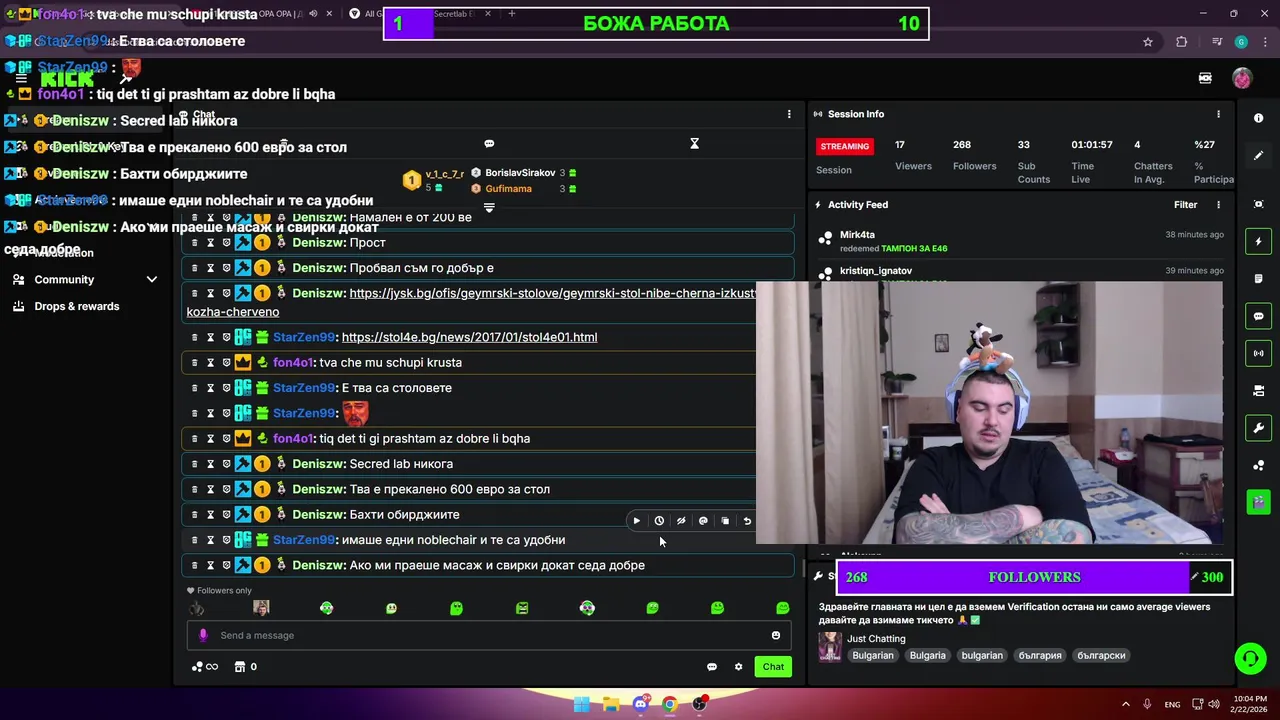Open the Chat panel three-dot options menu
1280x720 pixels.
coord(789,114)
